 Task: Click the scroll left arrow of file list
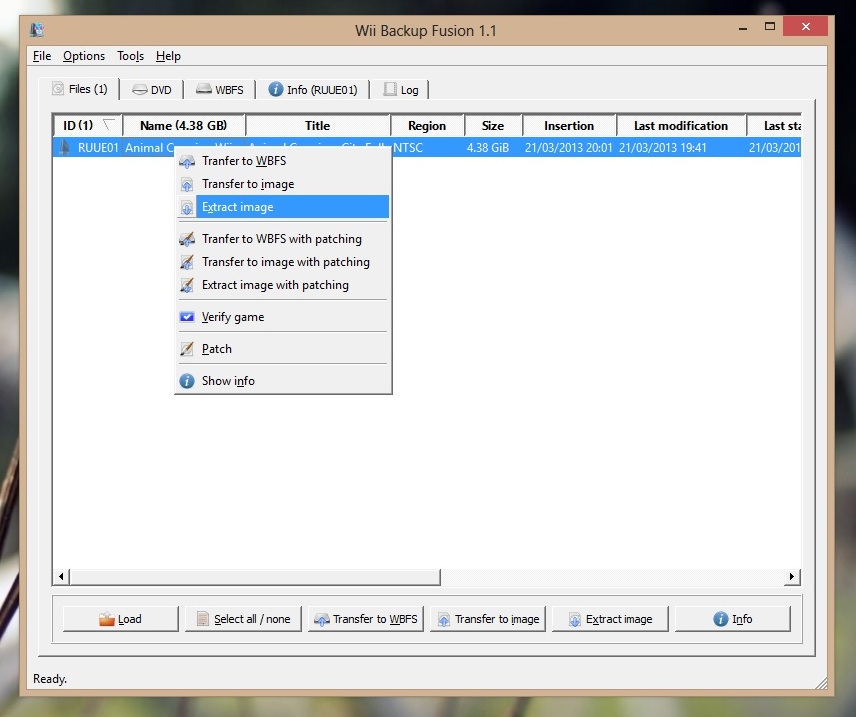(61, 577)
